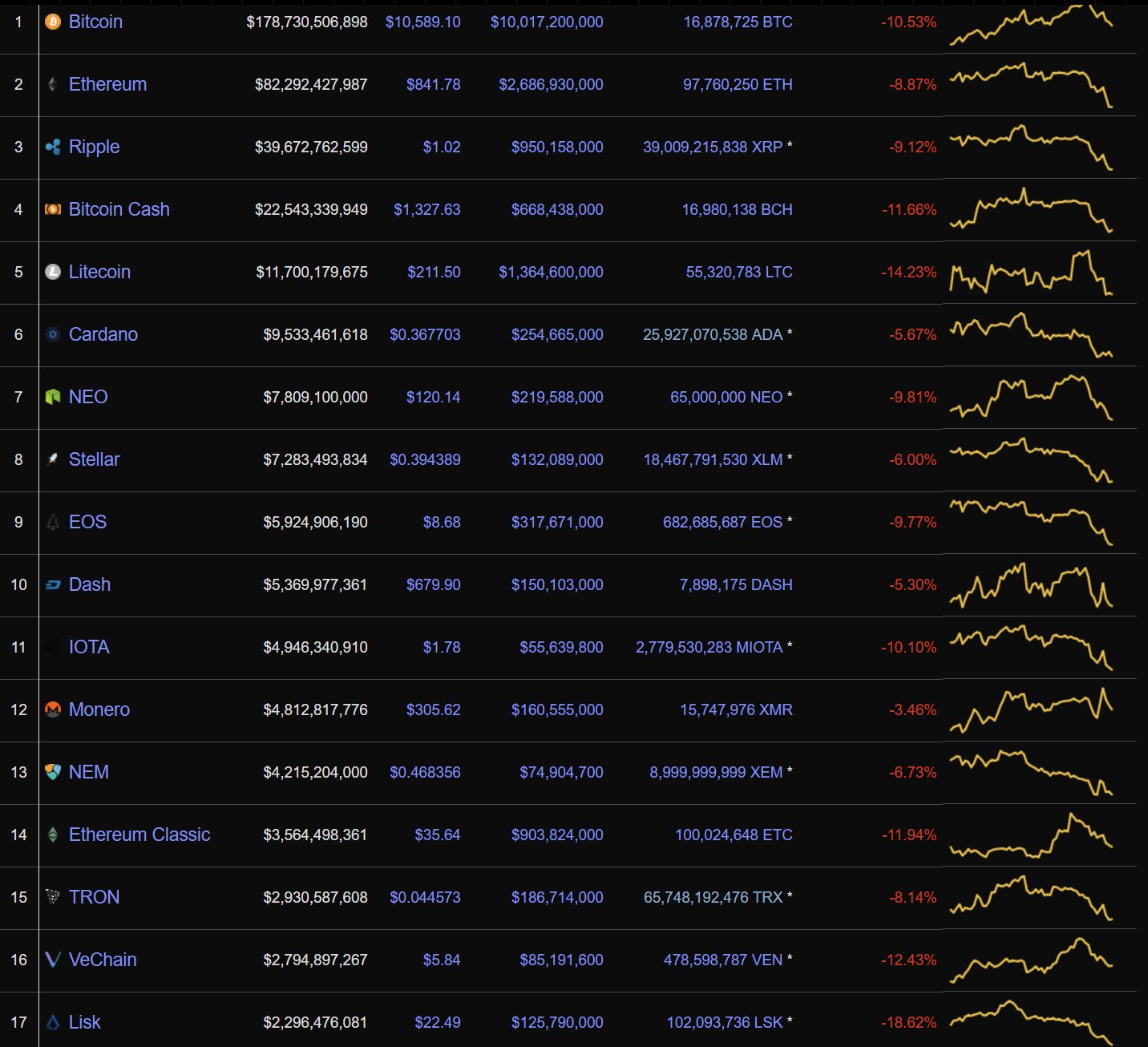Click the Ethereum diamond logo icon
The height and width of the screenshot is (1047, 1148).
coord(53,84)
